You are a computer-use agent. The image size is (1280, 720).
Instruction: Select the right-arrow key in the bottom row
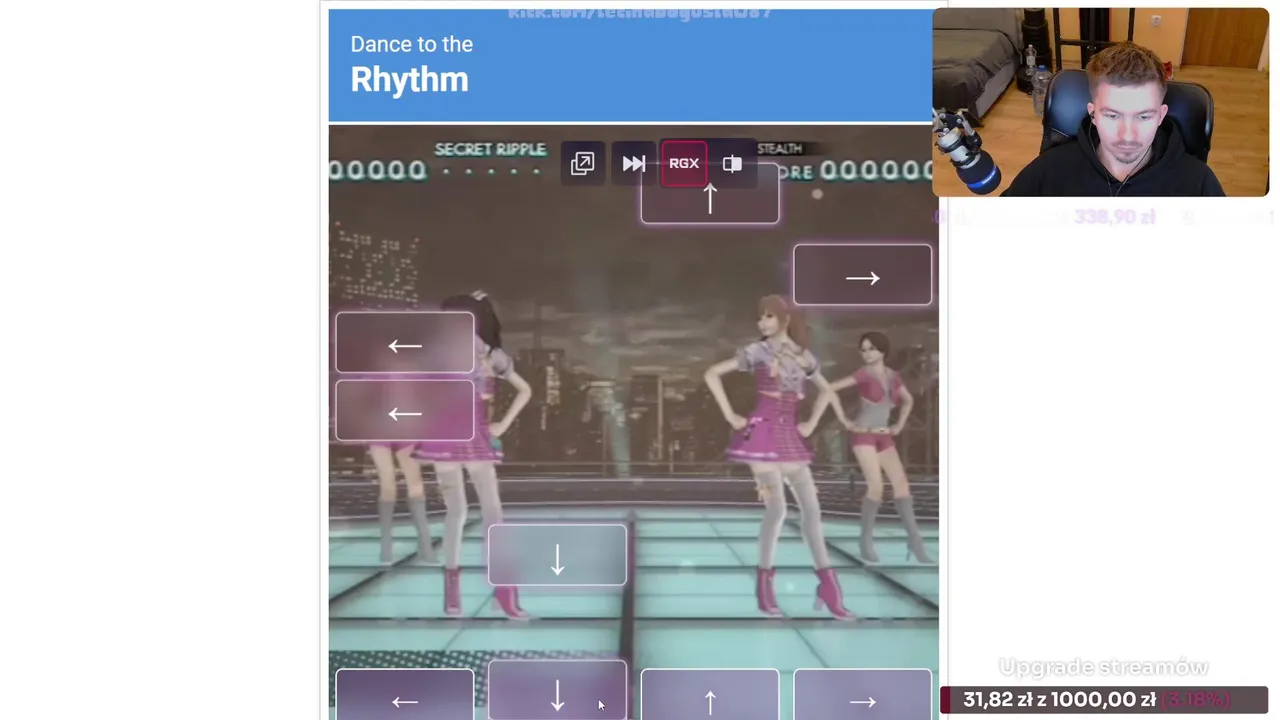[x=862, y=695]
